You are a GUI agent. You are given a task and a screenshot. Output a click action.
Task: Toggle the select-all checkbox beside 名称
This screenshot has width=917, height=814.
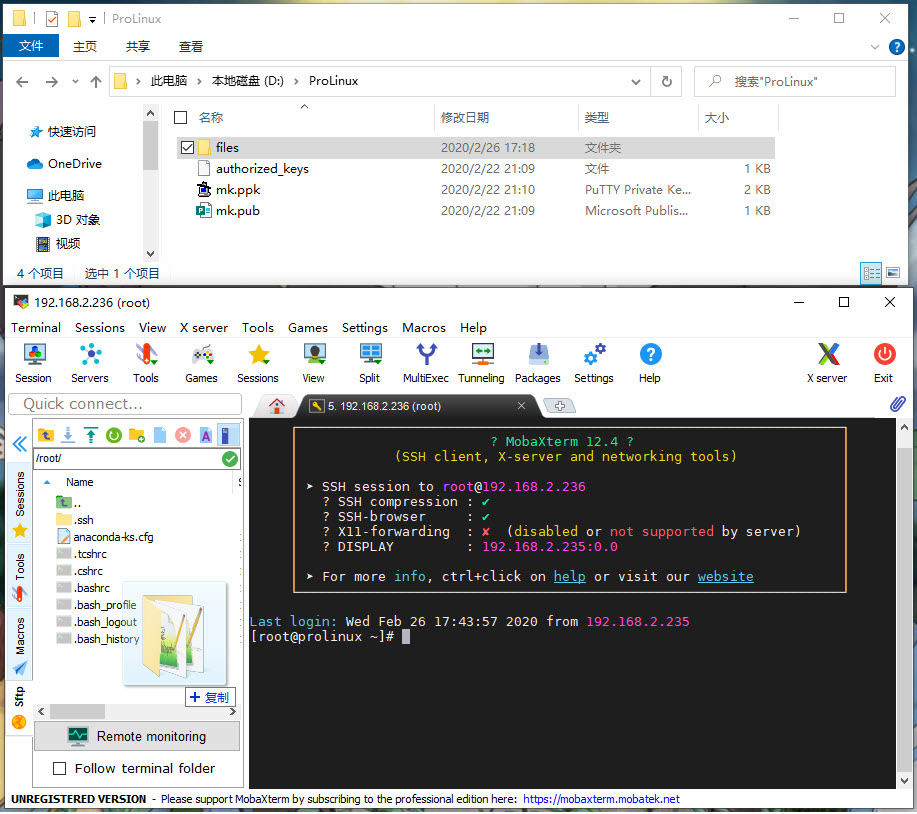click(x=180, y=117)
